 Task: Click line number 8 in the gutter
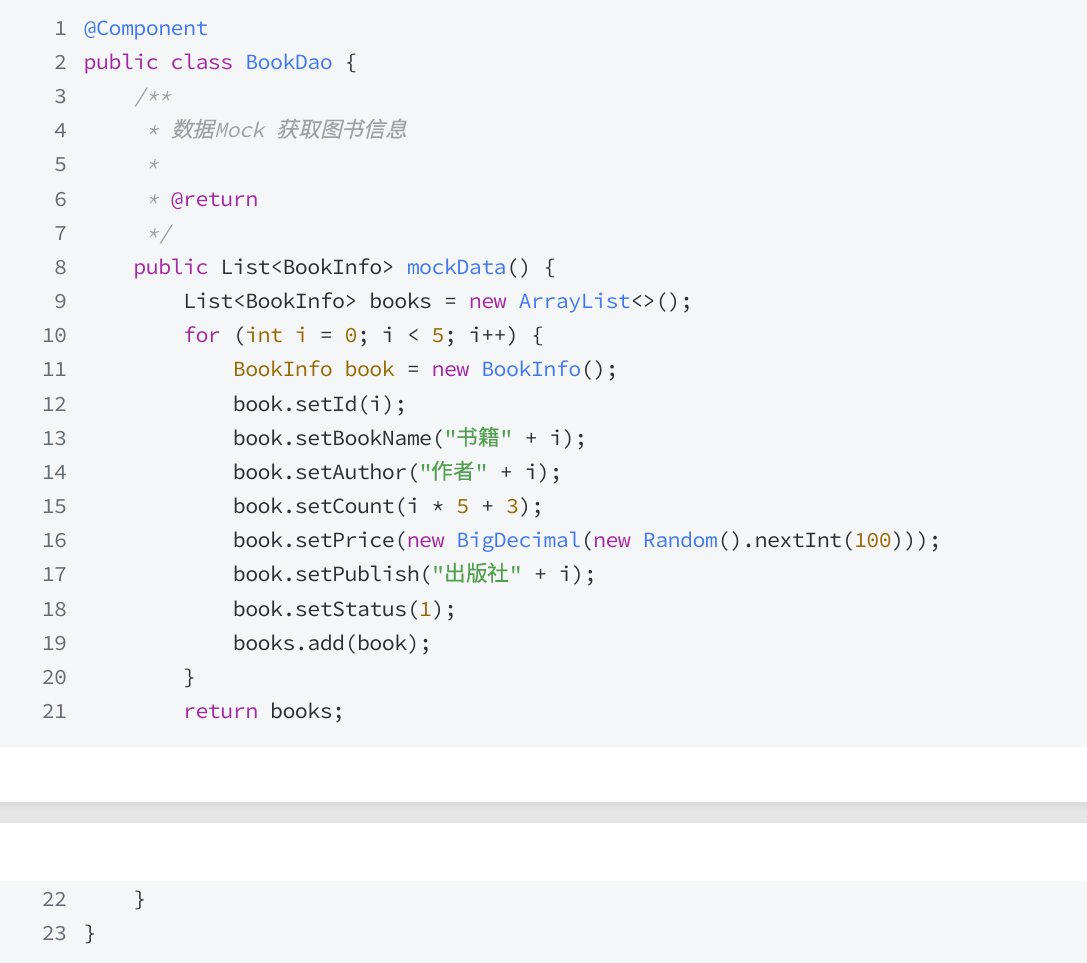[60, 268]
